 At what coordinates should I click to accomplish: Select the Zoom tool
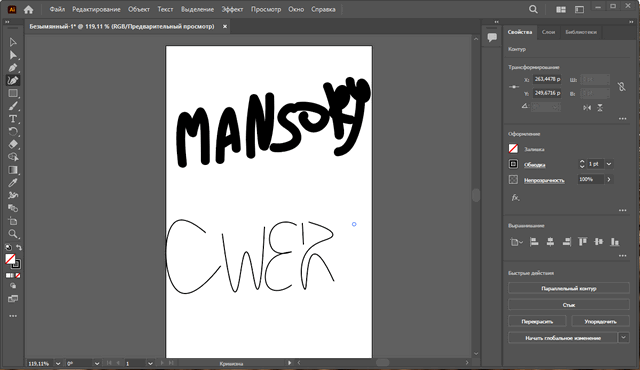(13, 234)
